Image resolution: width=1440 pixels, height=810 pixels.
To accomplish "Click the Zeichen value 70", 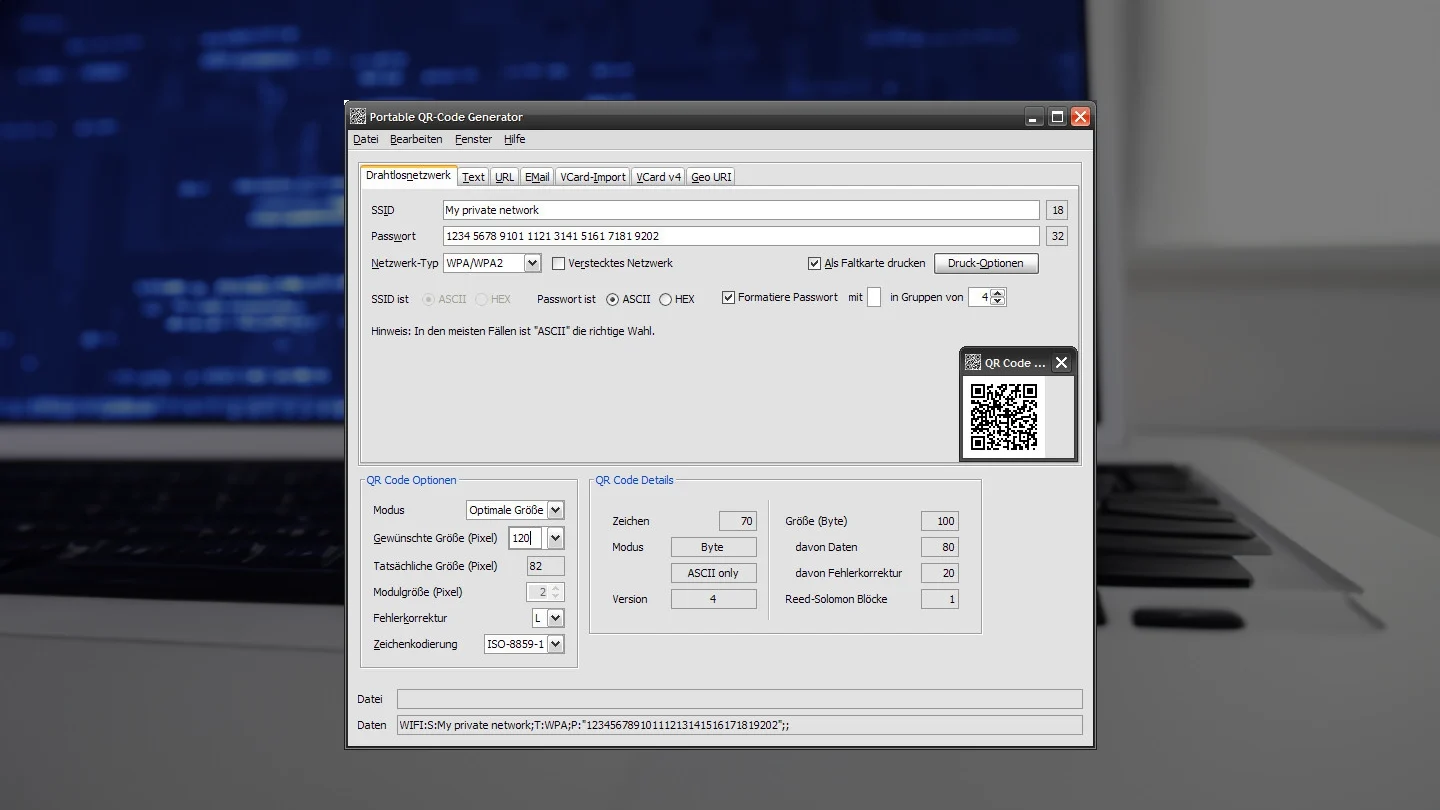I will [738, 521].
